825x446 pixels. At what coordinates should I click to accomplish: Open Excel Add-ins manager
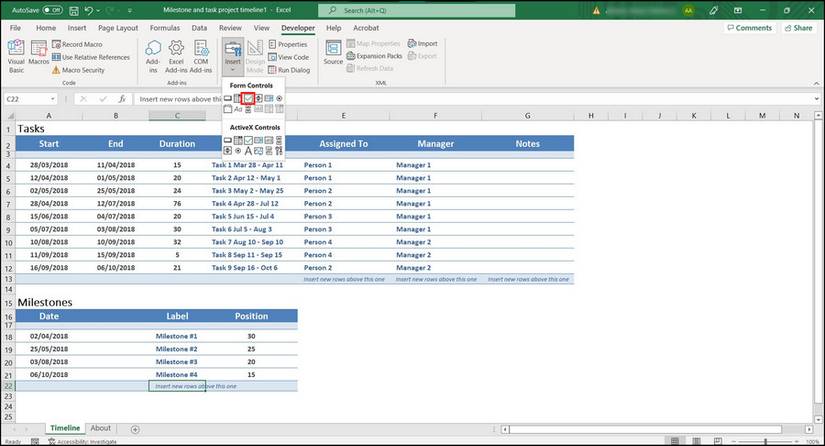[x=176, y=56]
